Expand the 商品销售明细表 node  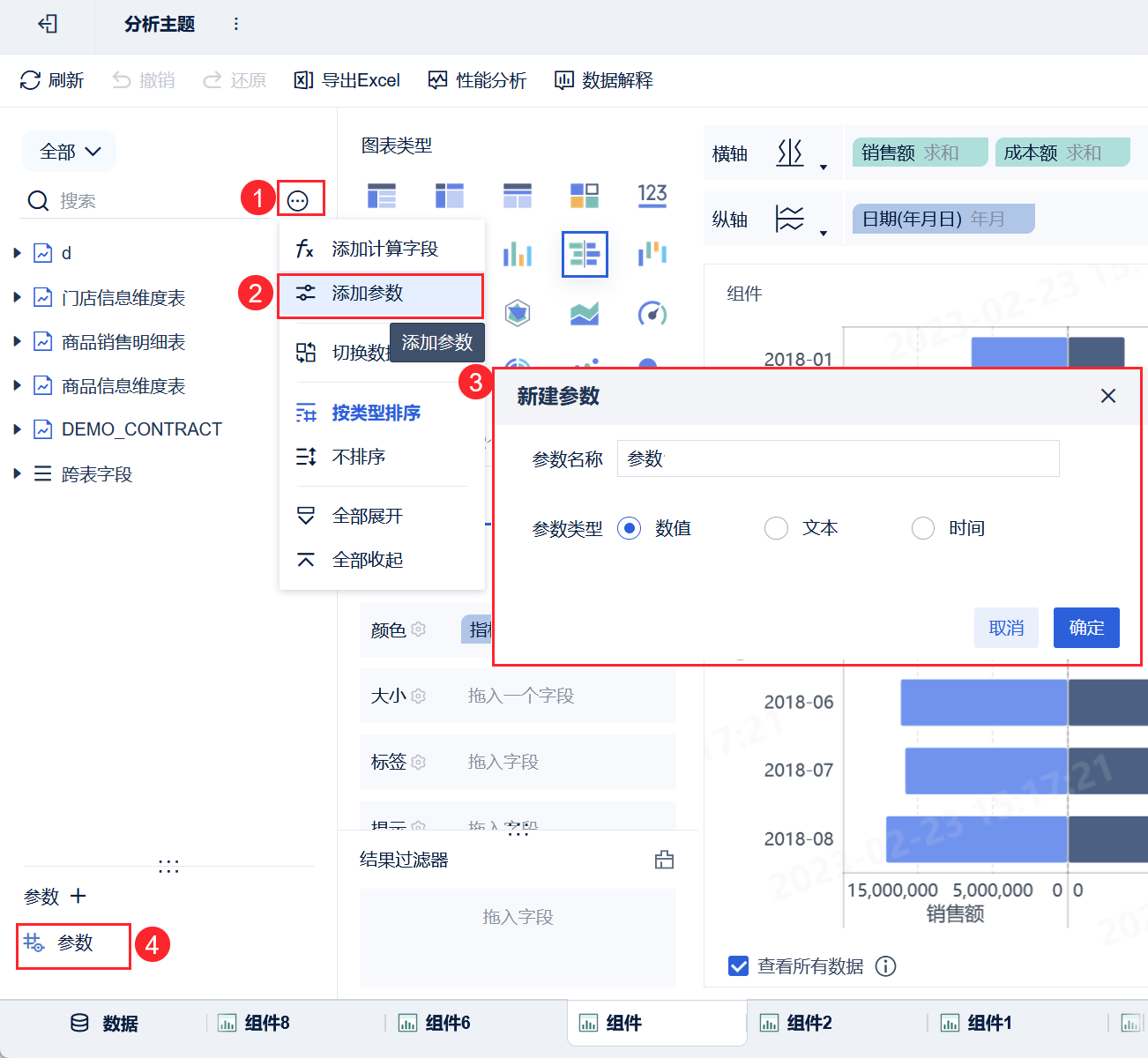point(17,341)
